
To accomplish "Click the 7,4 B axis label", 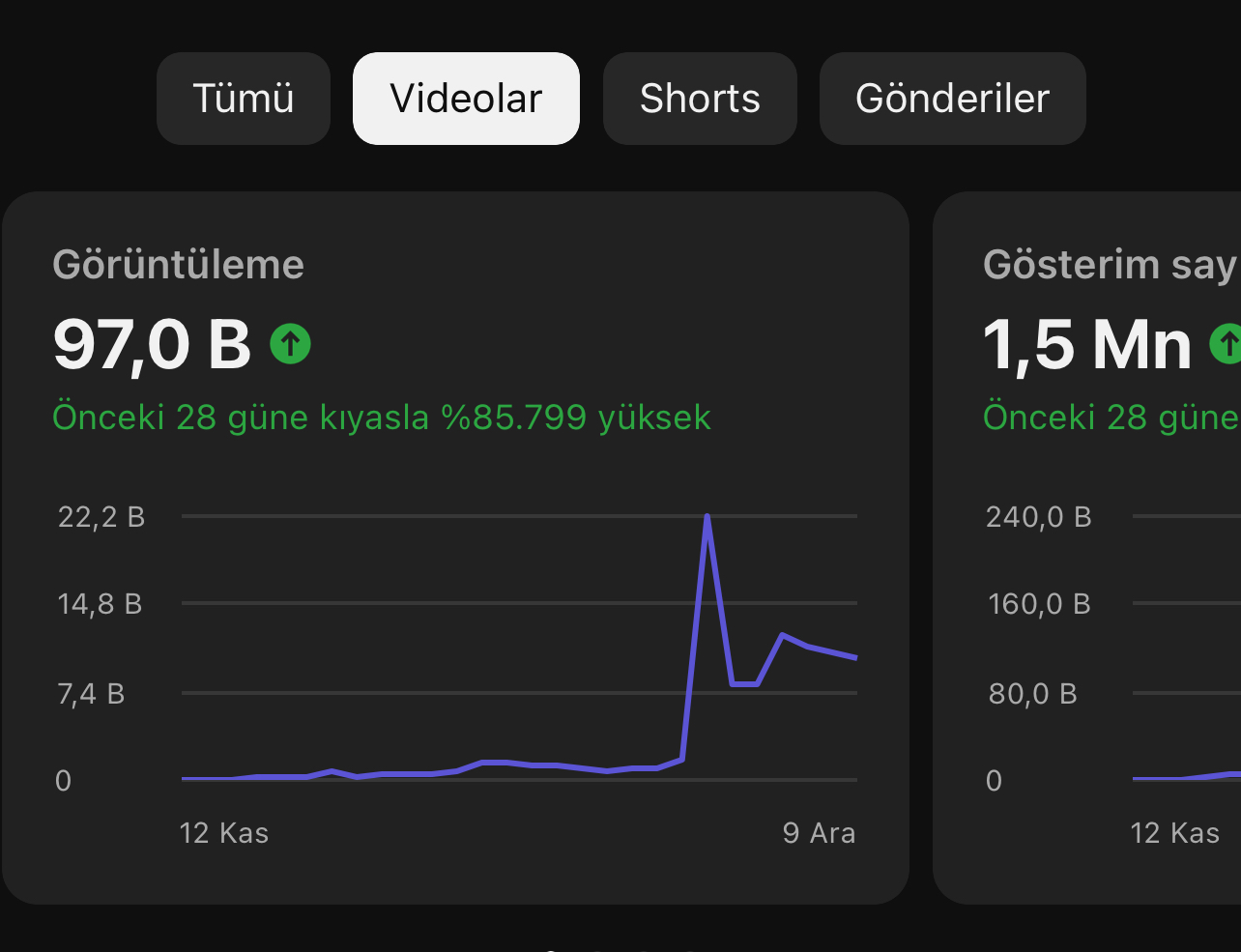I will pos(91,694).
